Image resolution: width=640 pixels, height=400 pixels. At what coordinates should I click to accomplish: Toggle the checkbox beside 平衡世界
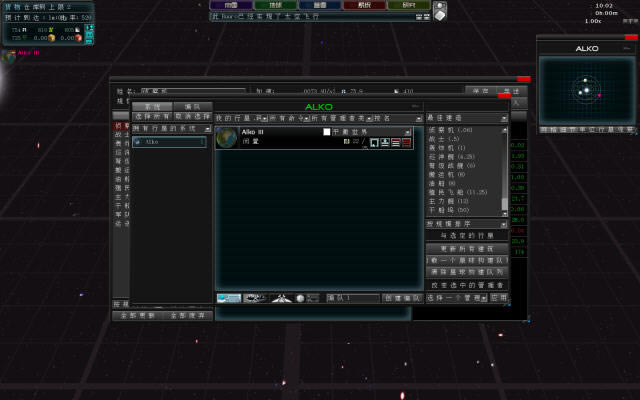pos(326,132)
